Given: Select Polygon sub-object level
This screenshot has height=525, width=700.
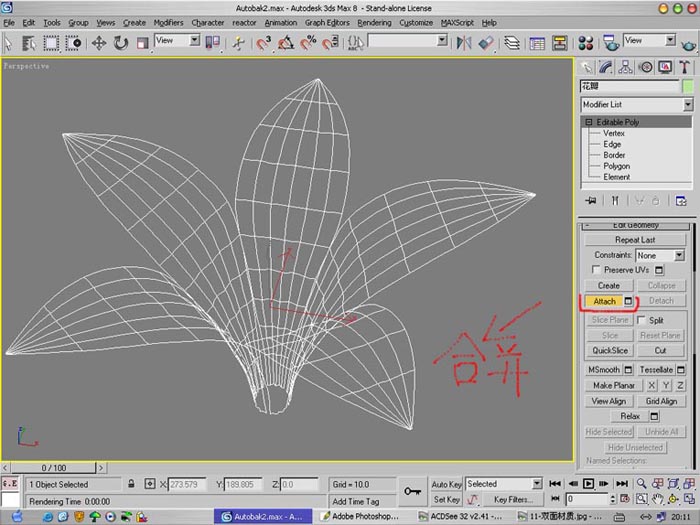Looking at the screenshot, I should (x=617, y=166).
